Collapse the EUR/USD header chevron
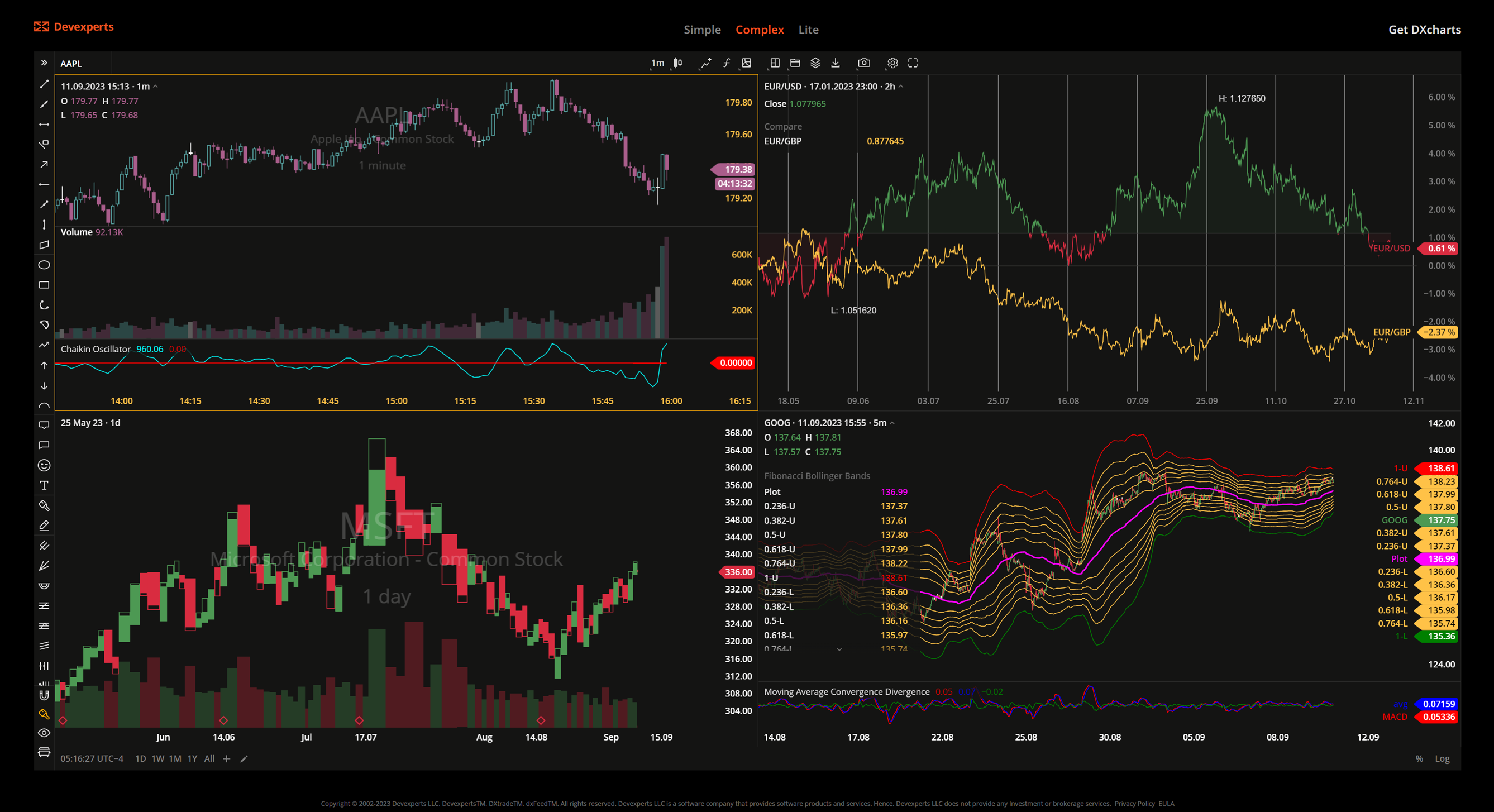The width and height of the screenshot is (1494, 812). coord(901,85)
